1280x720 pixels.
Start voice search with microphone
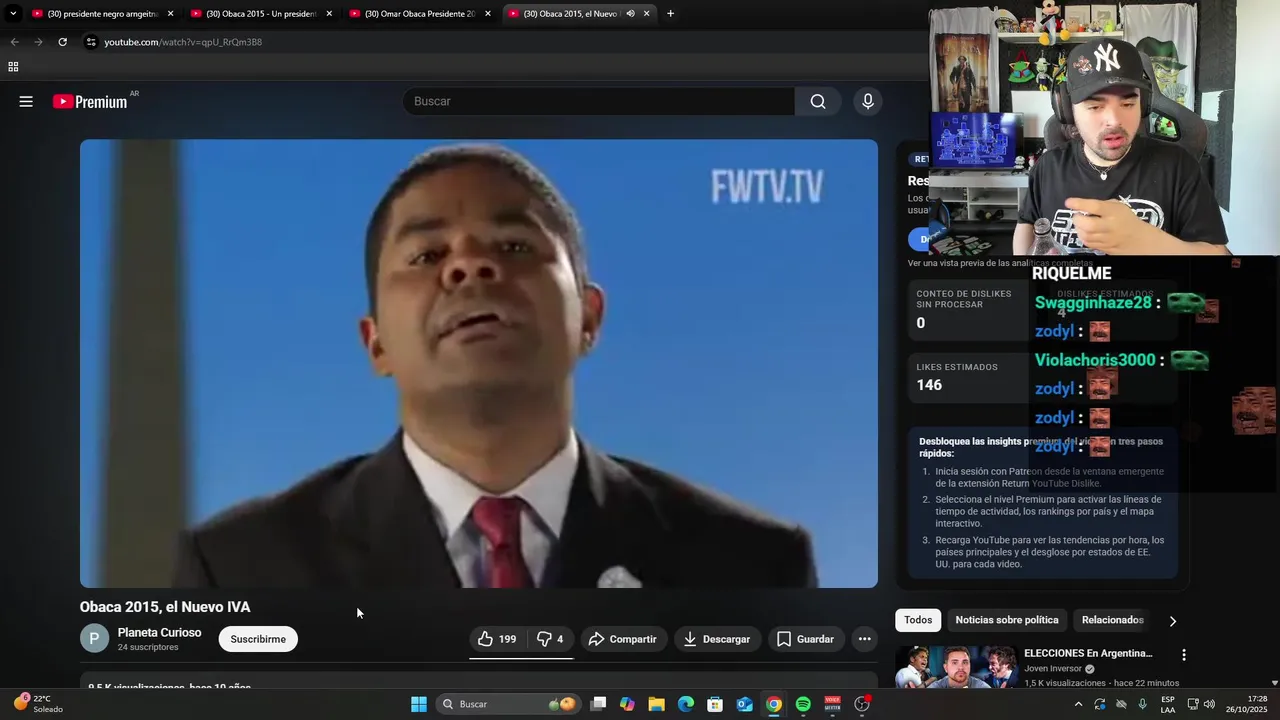867,101
